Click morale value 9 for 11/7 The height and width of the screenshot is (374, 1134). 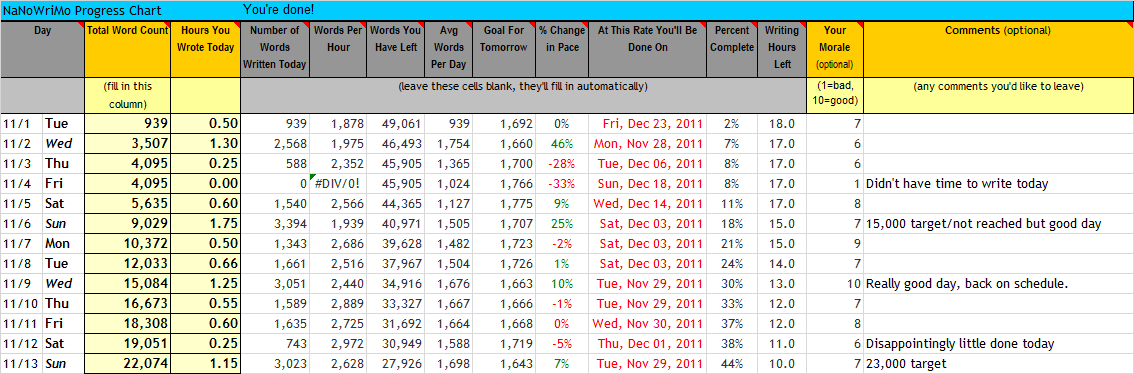(835, 244)
